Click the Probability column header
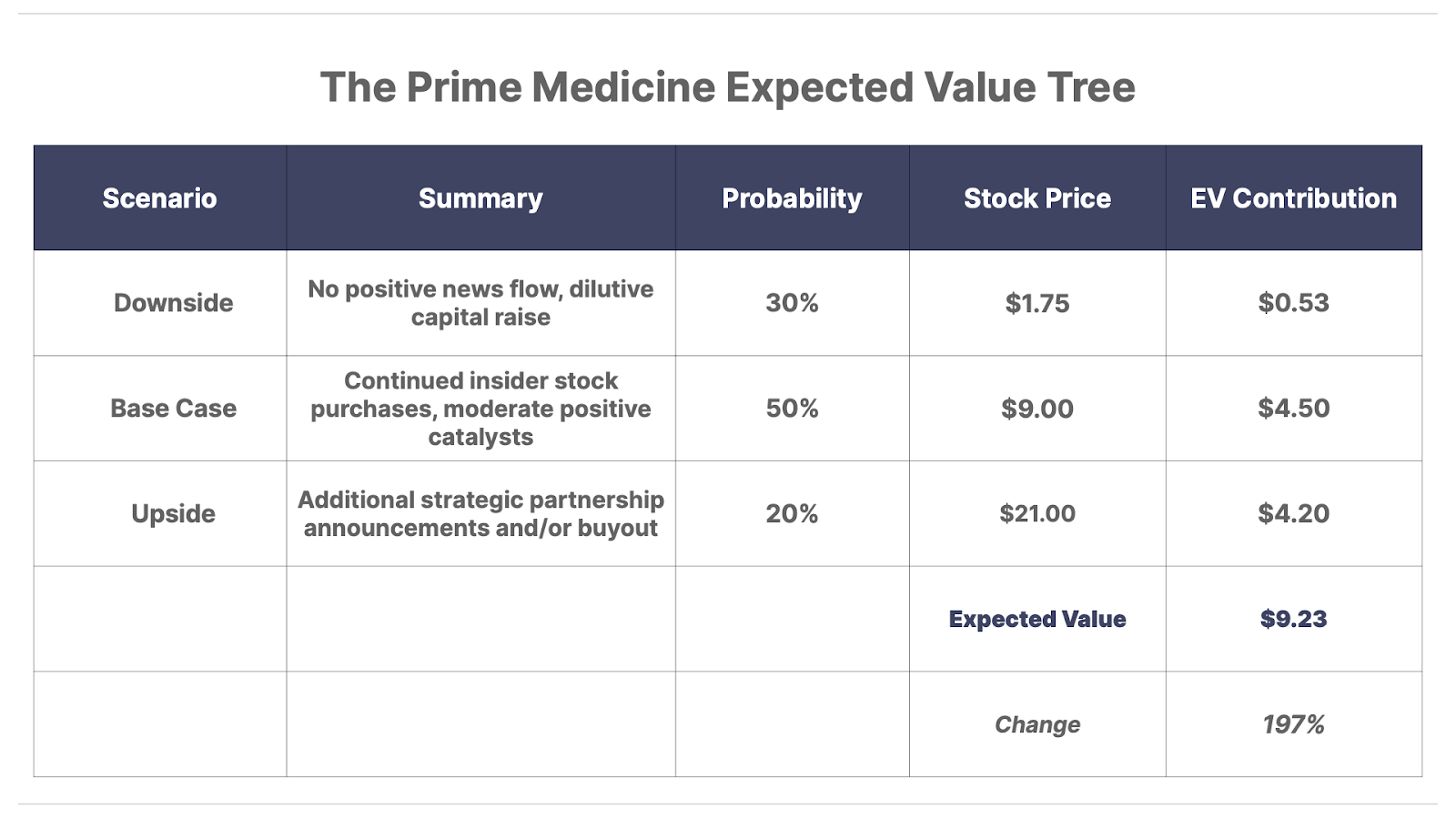The width and height of the screenshot is (1456, 819). point(792,198)
